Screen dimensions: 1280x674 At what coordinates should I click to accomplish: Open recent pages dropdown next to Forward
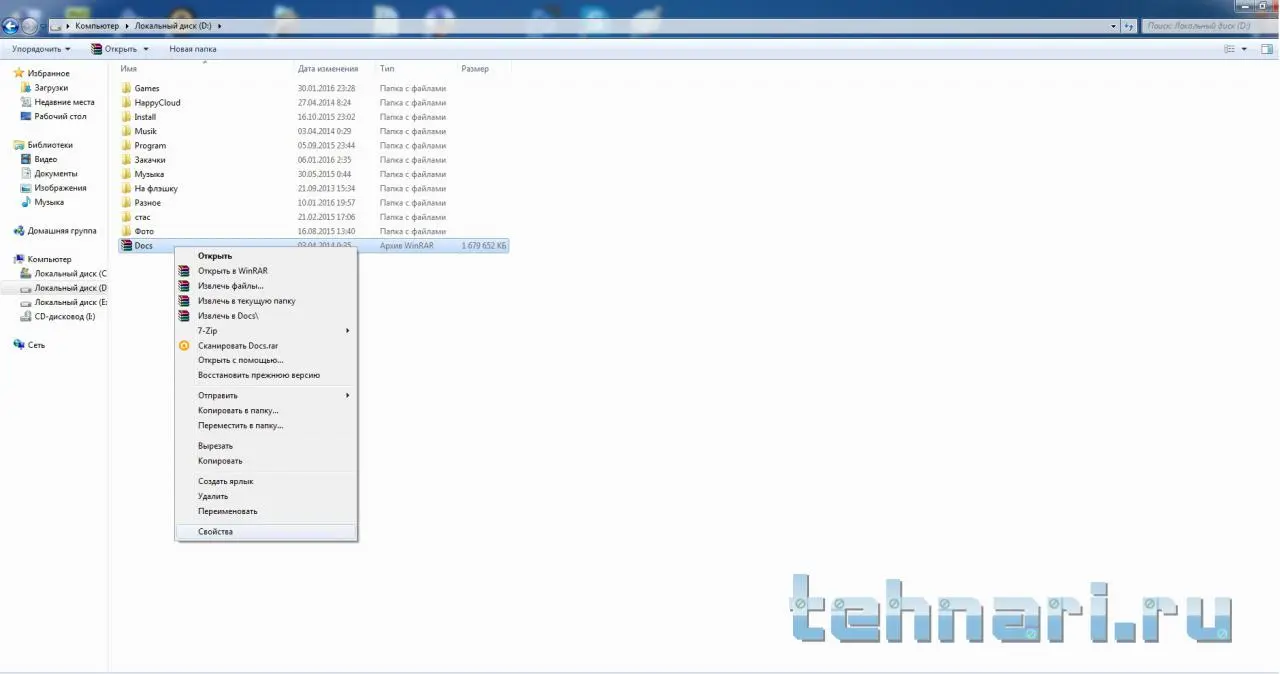tap(44, 26)
